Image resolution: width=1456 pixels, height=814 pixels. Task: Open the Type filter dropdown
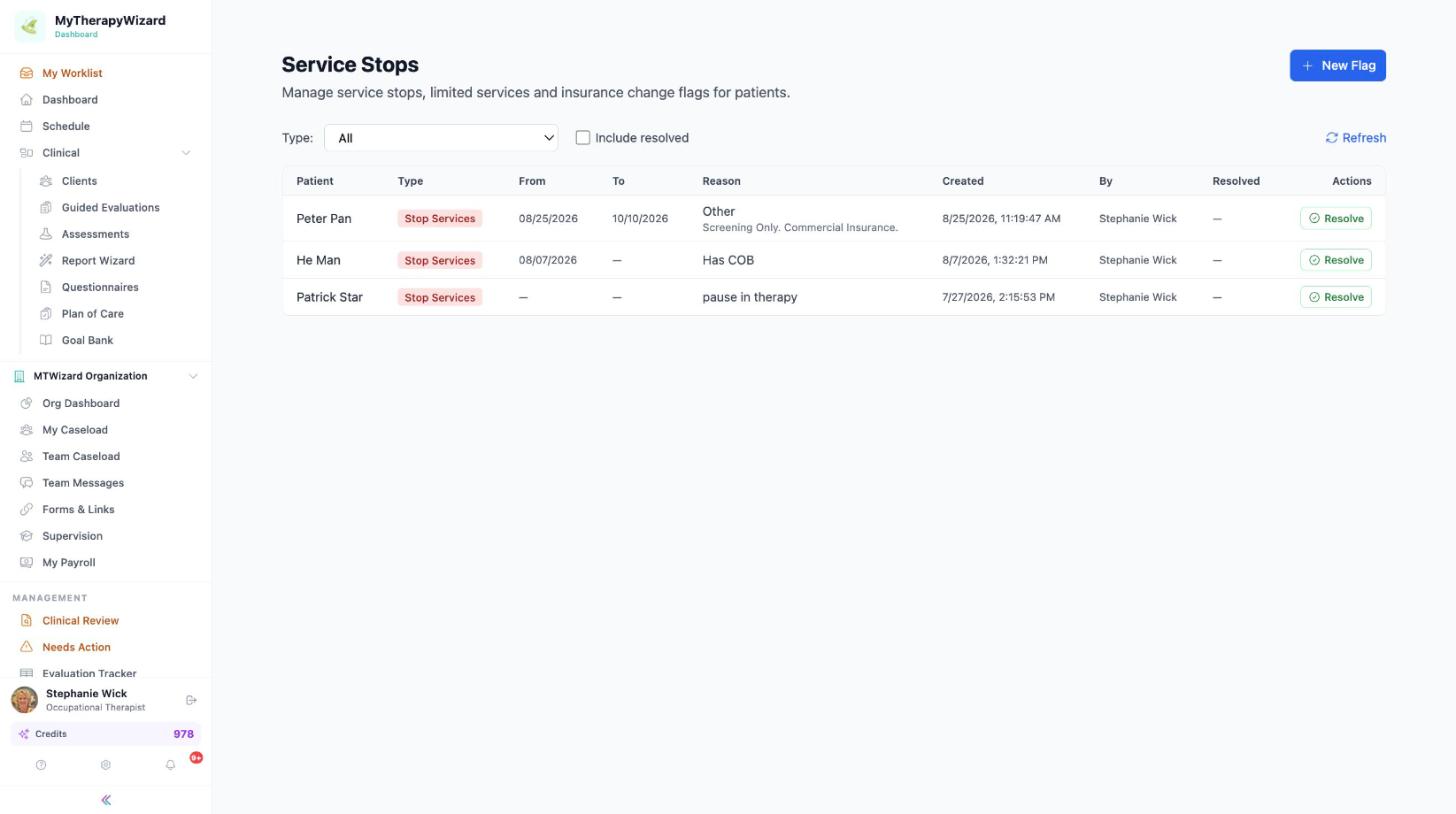(x=441, y=138)
